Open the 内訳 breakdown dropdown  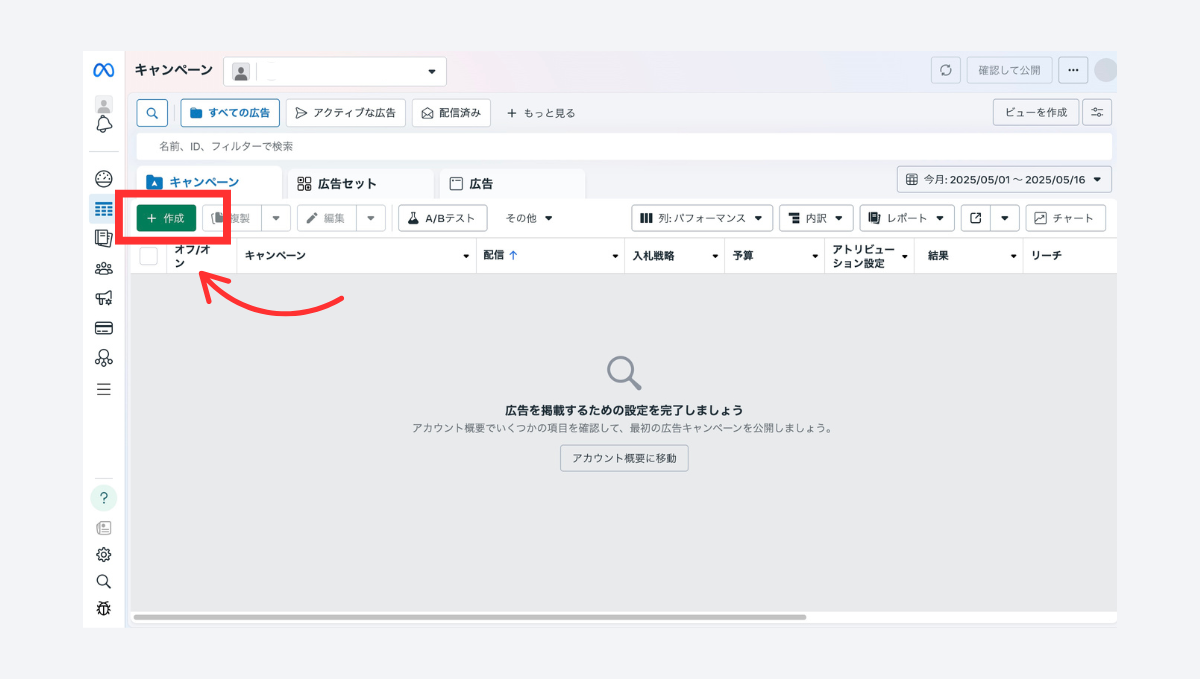click(x=816, y=217)
